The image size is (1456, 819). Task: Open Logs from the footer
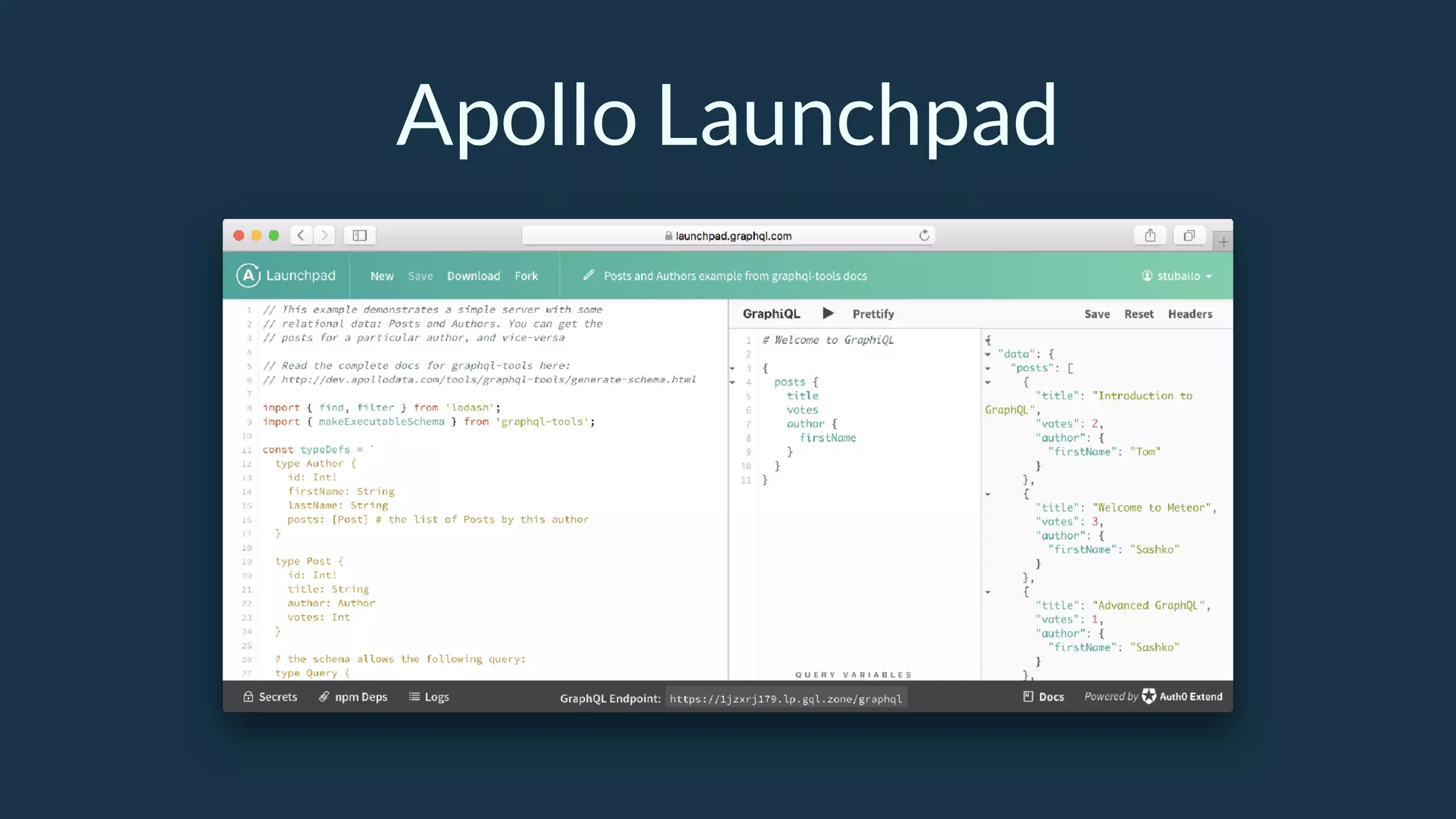point(429,697)
